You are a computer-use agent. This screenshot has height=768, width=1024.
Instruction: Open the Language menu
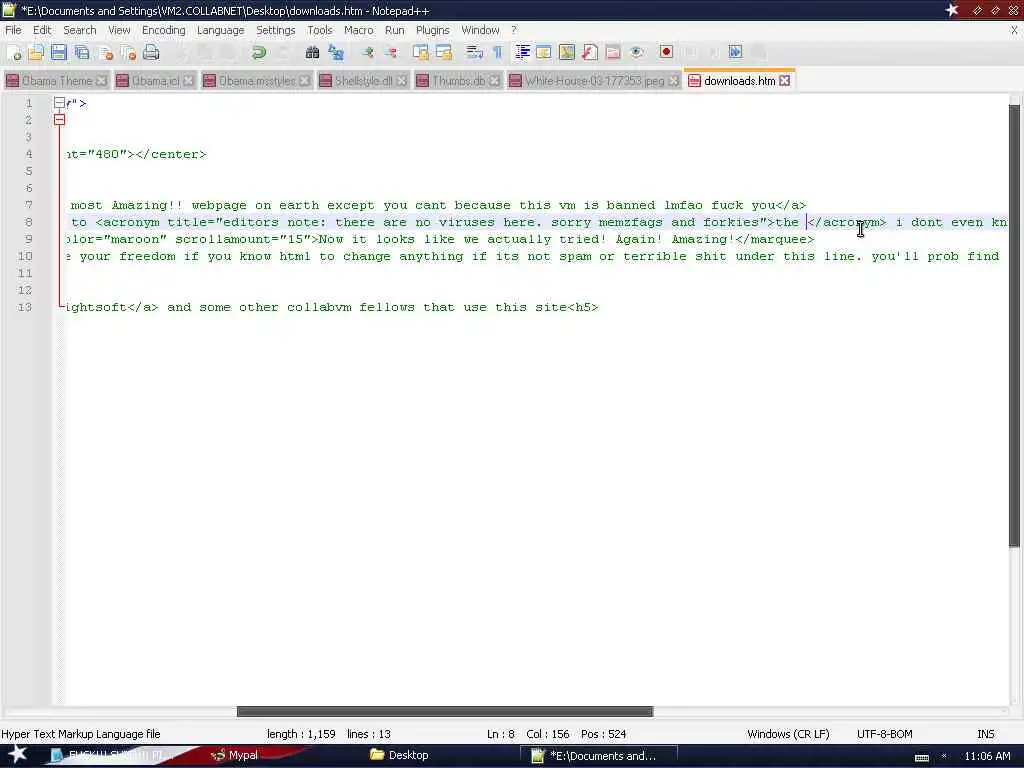click(220, 30)
